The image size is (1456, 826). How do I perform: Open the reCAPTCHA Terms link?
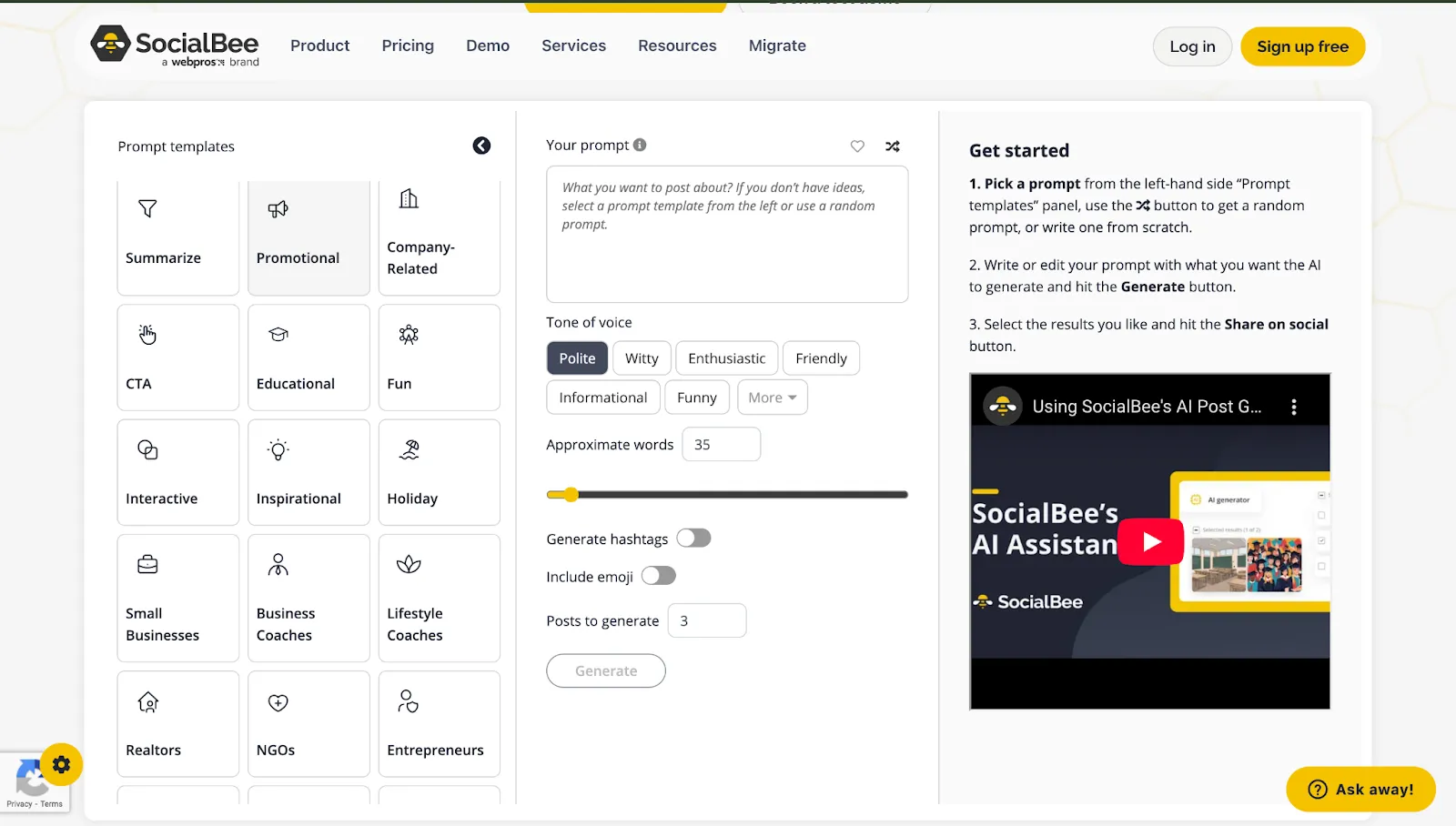pyautogui.click(x=52, y=804)
